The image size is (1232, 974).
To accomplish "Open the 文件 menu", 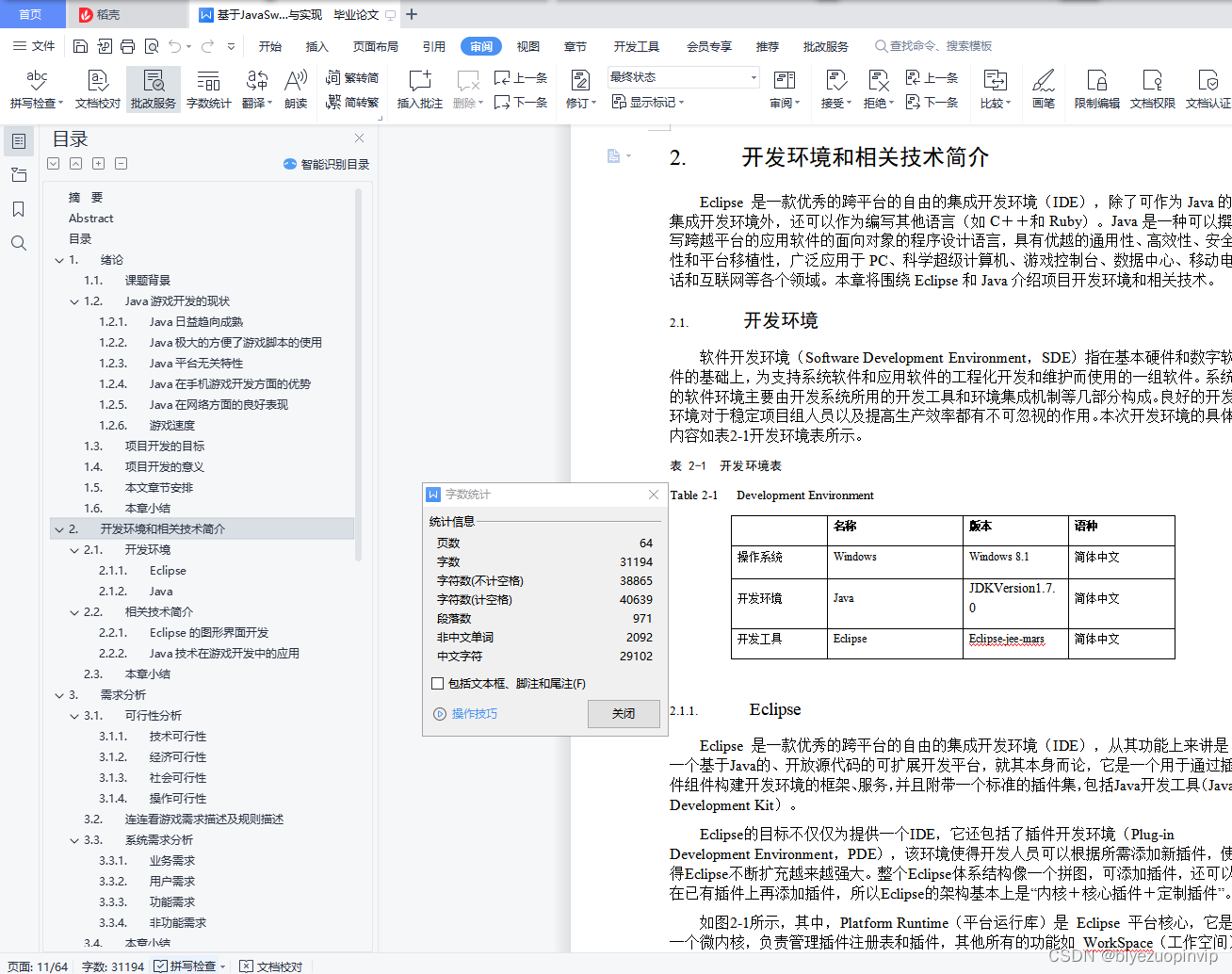I will 34,46.
